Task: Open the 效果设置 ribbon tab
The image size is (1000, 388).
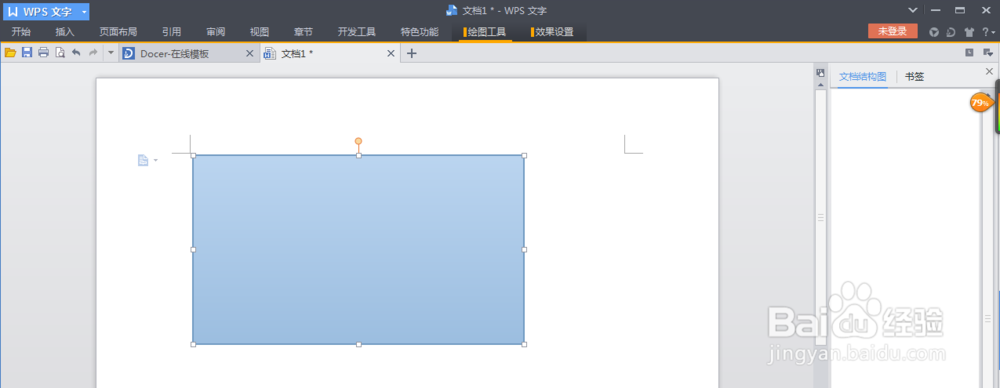Action: point(552,32)
